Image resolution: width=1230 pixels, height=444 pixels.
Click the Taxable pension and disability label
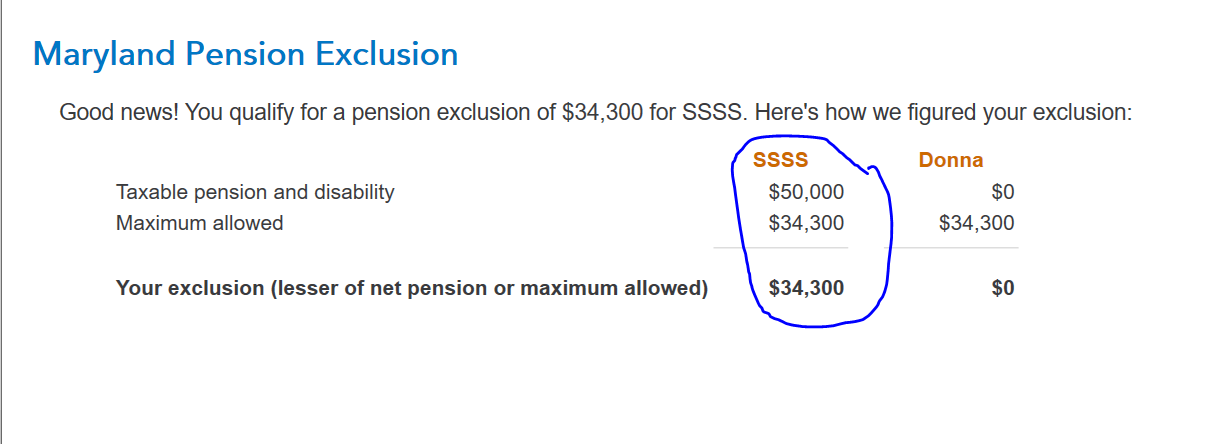(255, 192)
